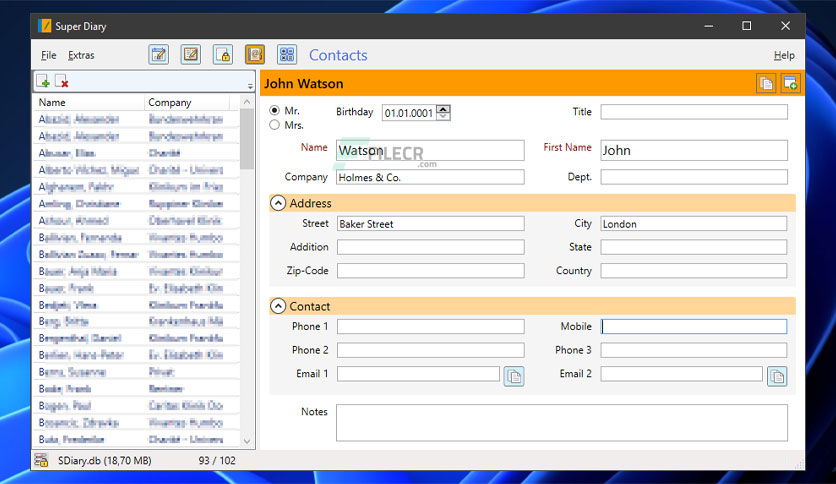Add a new contact with green plus icon

coord(43,81)
